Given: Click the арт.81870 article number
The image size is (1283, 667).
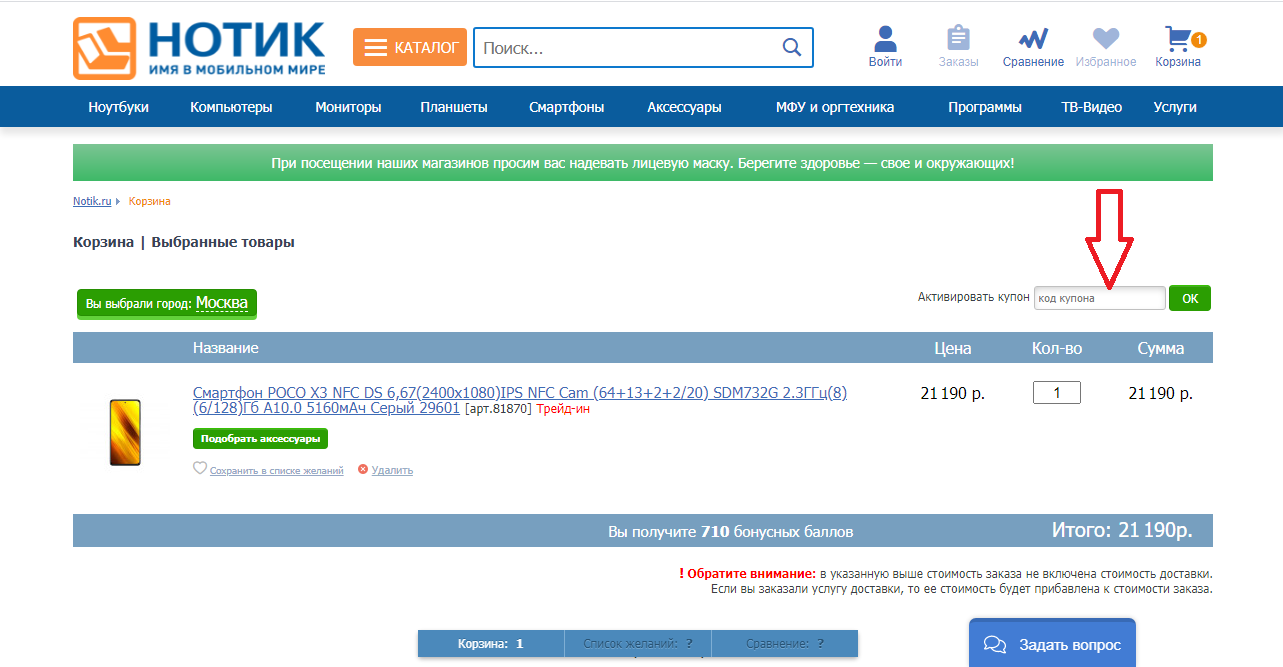Looking at the screenshot, I should click(x=498, y=409).
